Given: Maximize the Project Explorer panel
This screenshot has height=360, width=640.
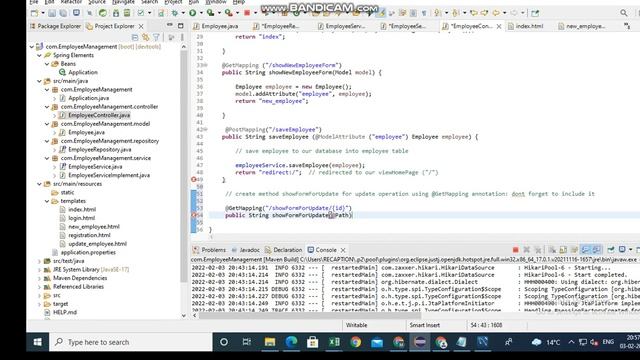Looking at the screenshot, I should coord(180,26).
